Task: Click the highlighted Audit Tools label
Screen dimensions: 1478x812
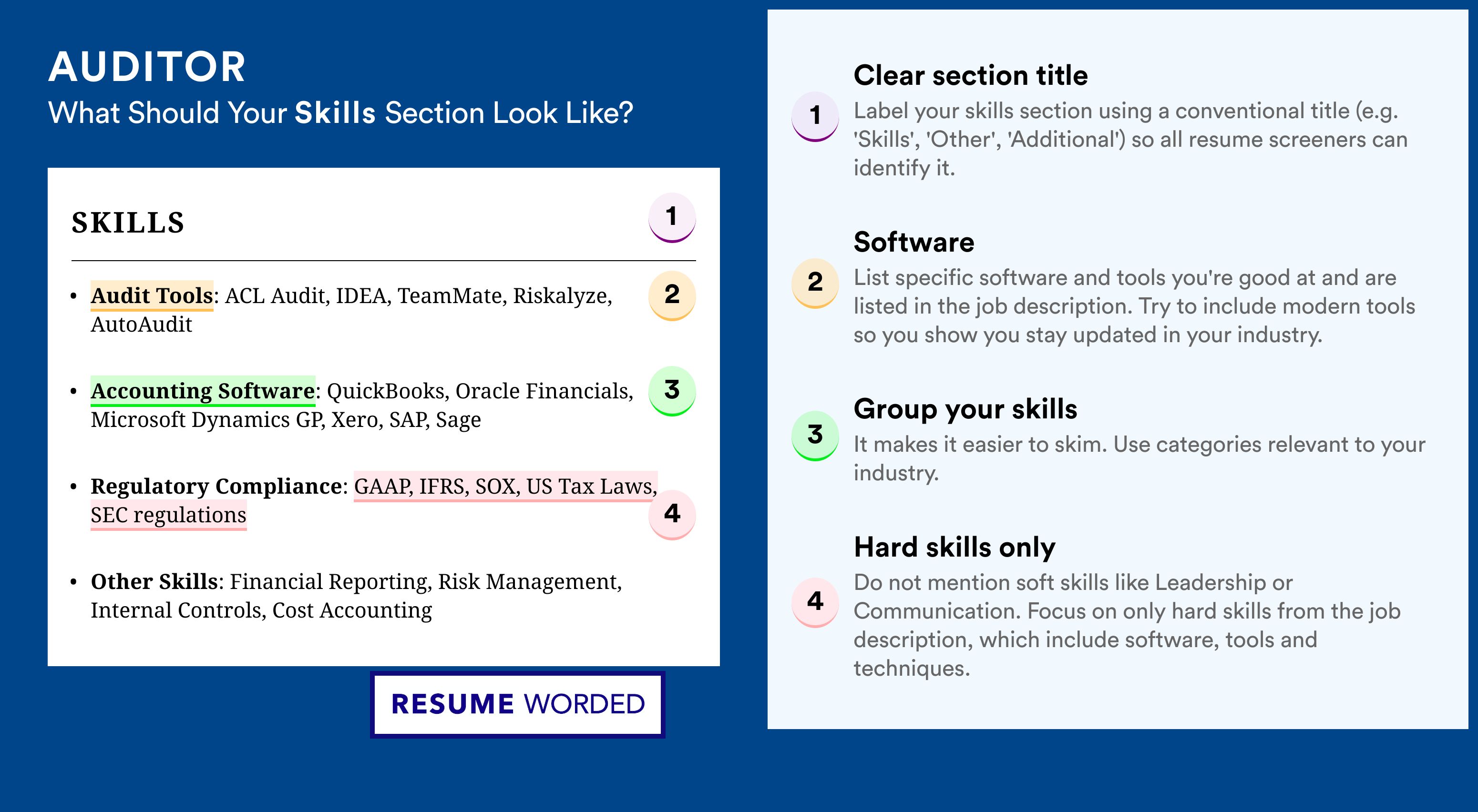Action: click(x=152, y=295)
